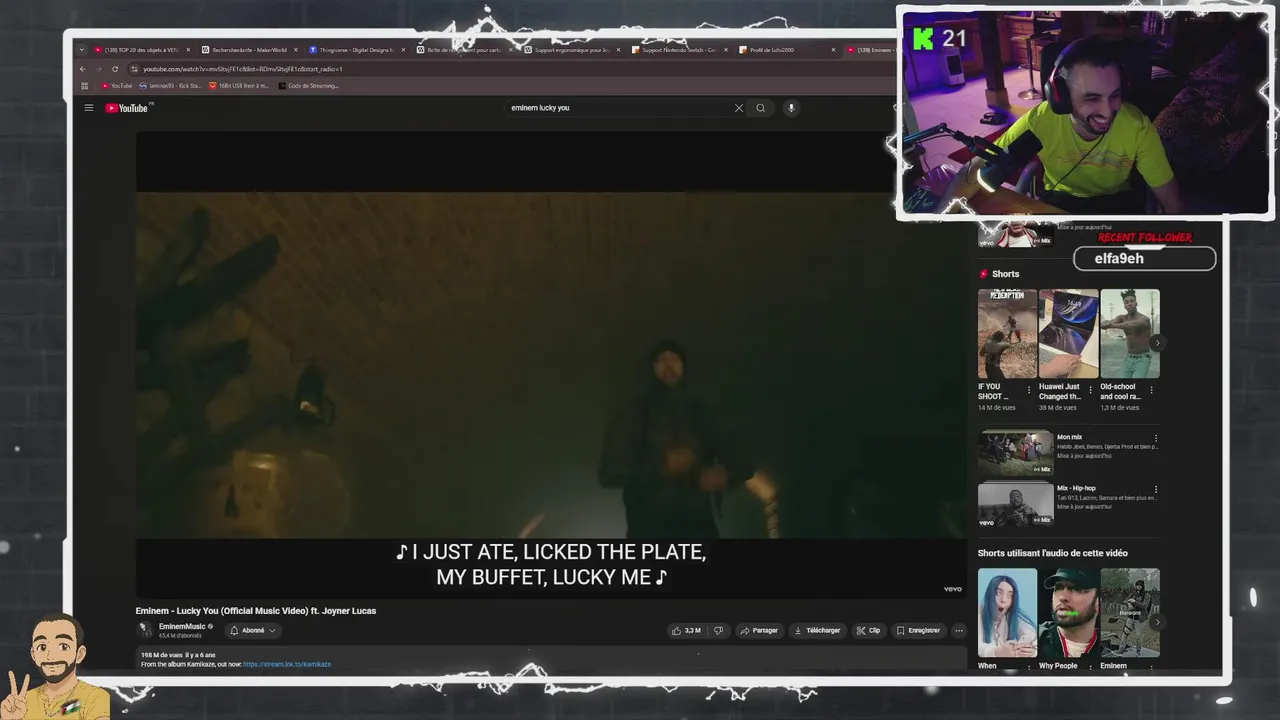Click the Shorts section header icon

(983, 274)
